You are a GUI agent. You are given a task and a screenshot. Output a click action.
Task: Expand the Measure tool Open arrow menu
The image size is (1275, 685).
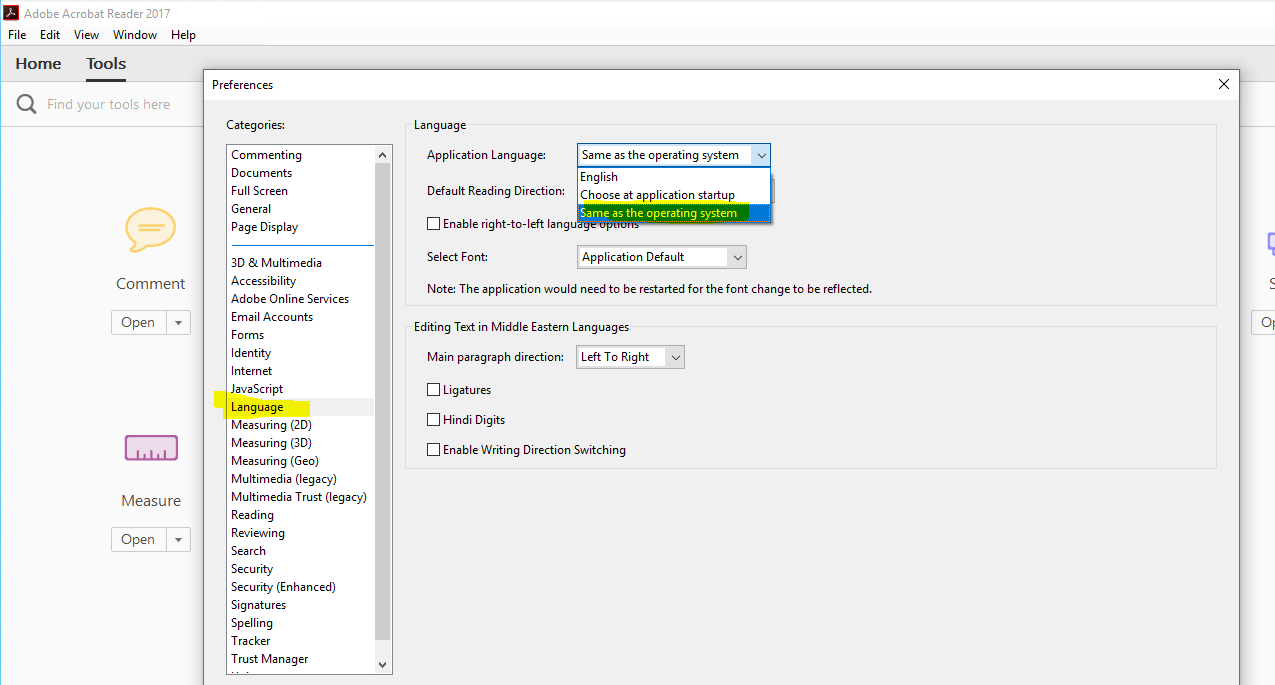[178, 539]
